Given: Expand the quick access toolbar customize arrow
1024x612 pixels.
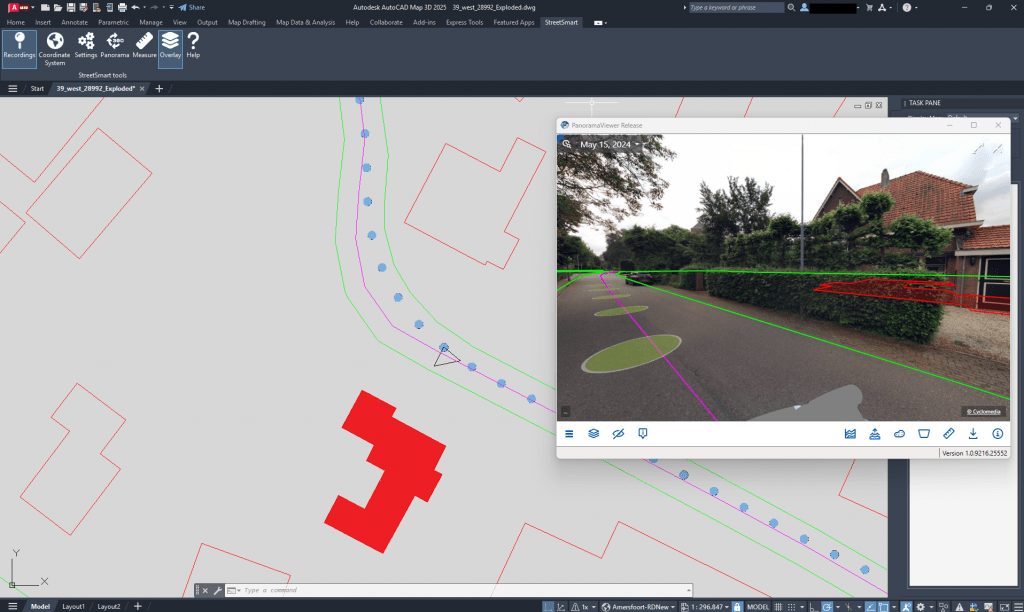Looking at the screenshot, I should point(172,7).
